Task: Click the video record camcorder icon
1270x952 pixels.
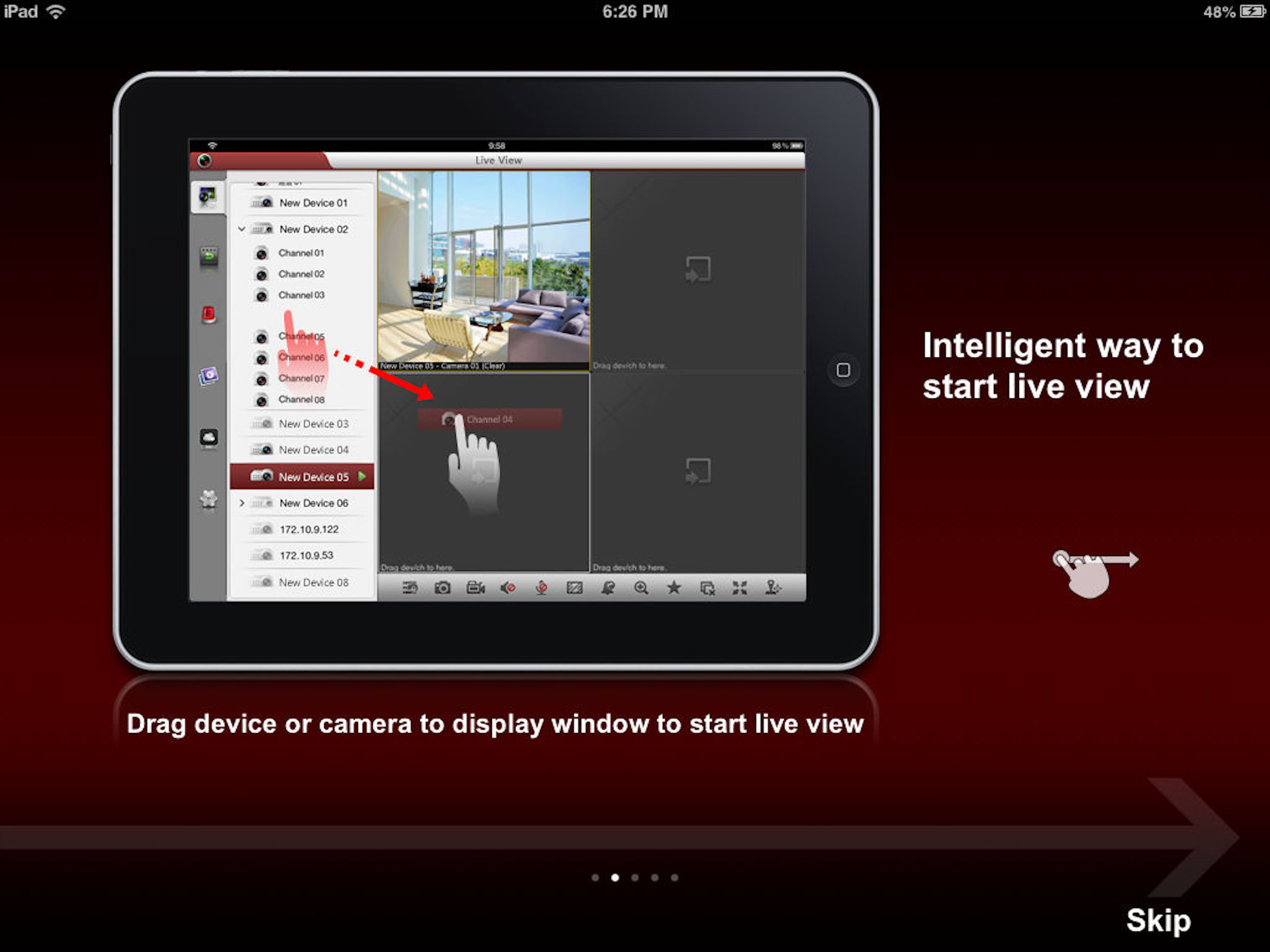Action: (x=476, y=588)
